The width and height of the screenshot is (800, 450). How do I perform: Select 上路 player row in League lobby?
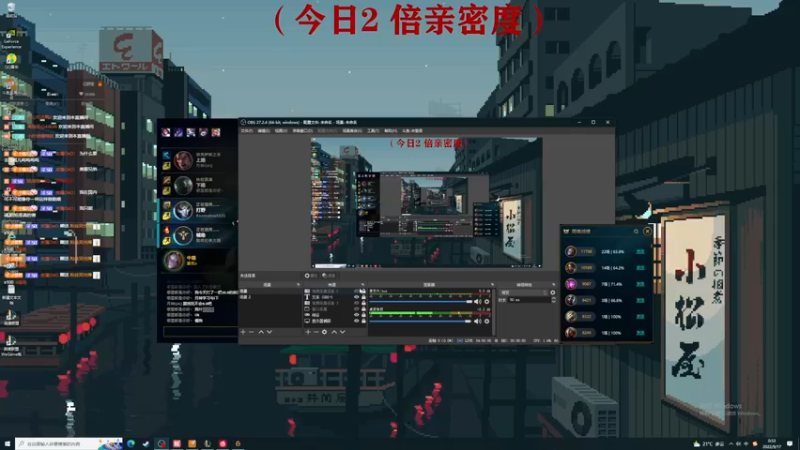[x=197, y=160]
